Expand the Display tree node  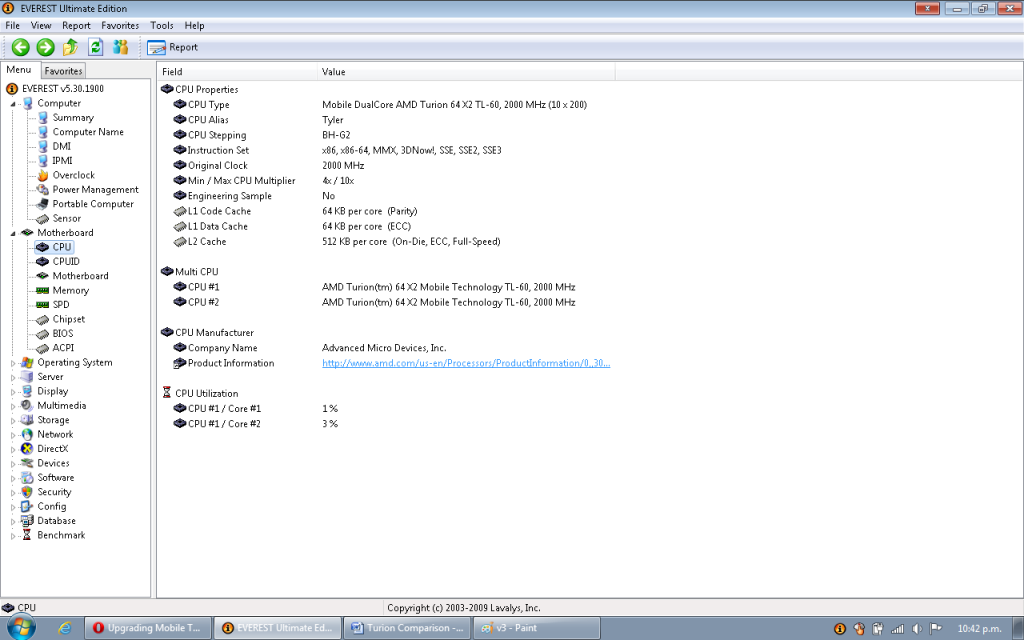pos(13,392)
